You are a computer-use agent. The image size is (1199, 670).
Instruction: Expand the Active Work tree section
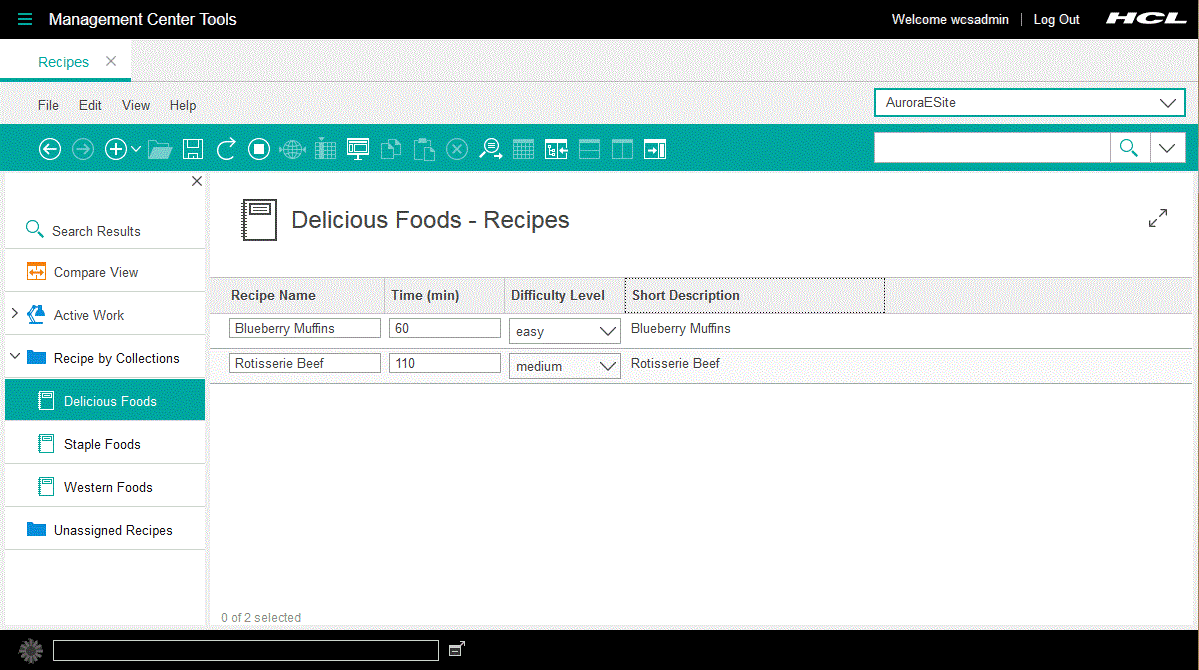(x=14, y=313)
